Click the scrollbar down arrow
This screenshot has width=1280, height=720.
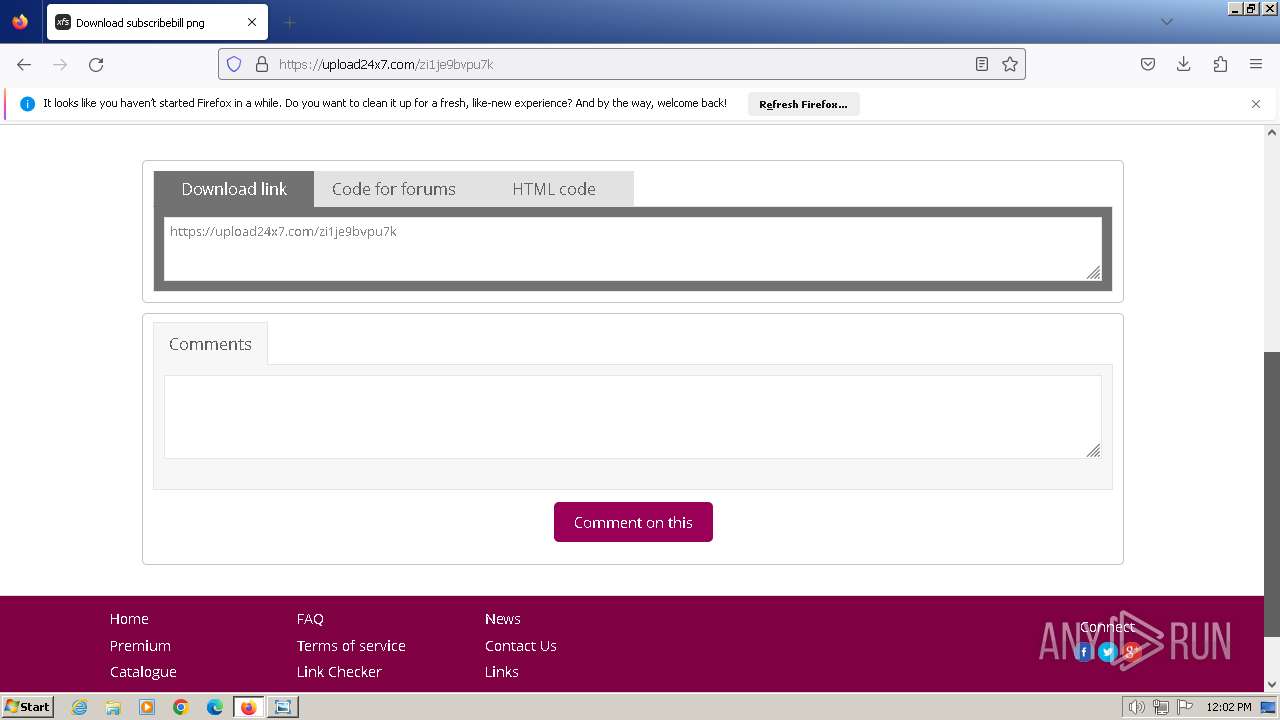pos(1272,684)
